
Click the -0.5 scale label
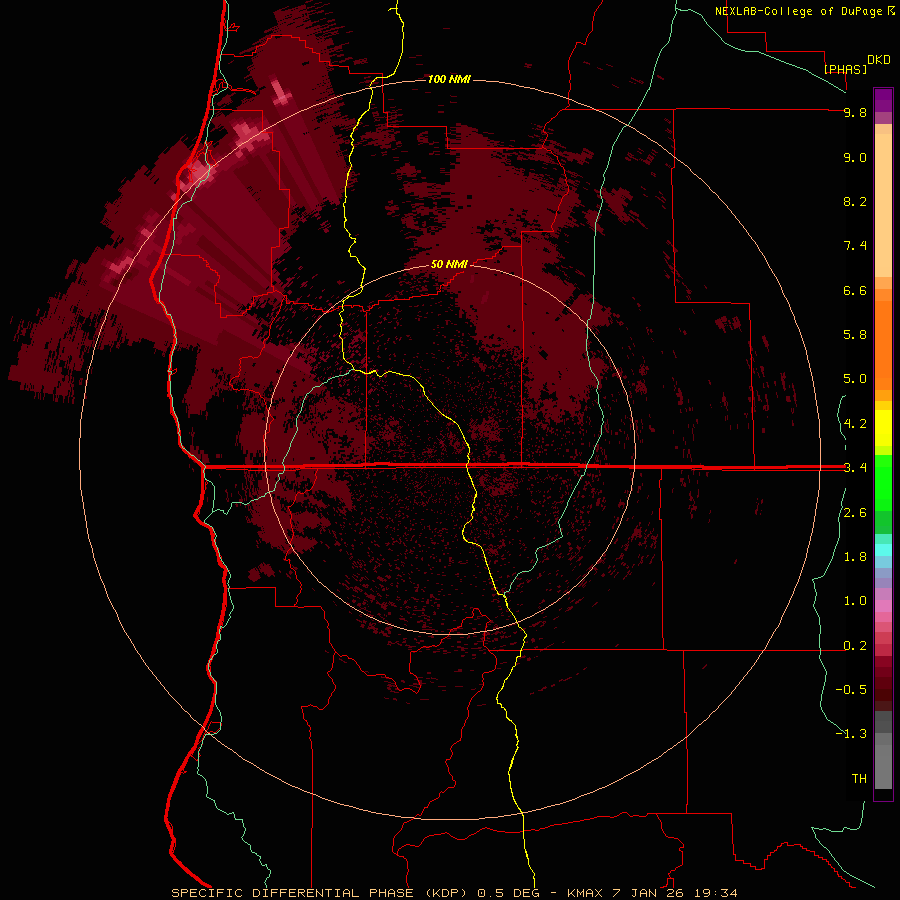pyautogui.click(x=851, y=689)
